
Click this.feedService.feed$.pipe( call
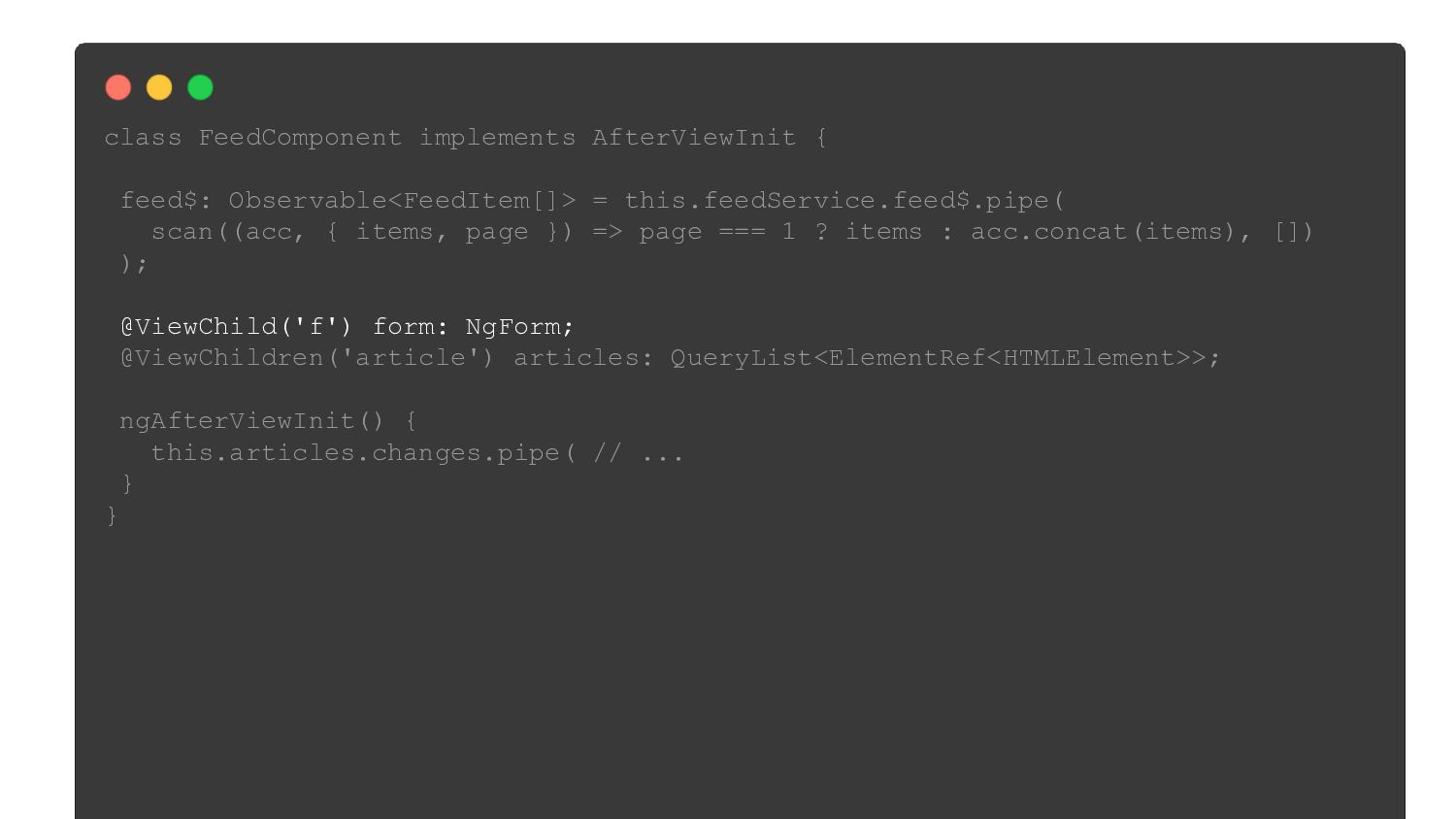844,201
